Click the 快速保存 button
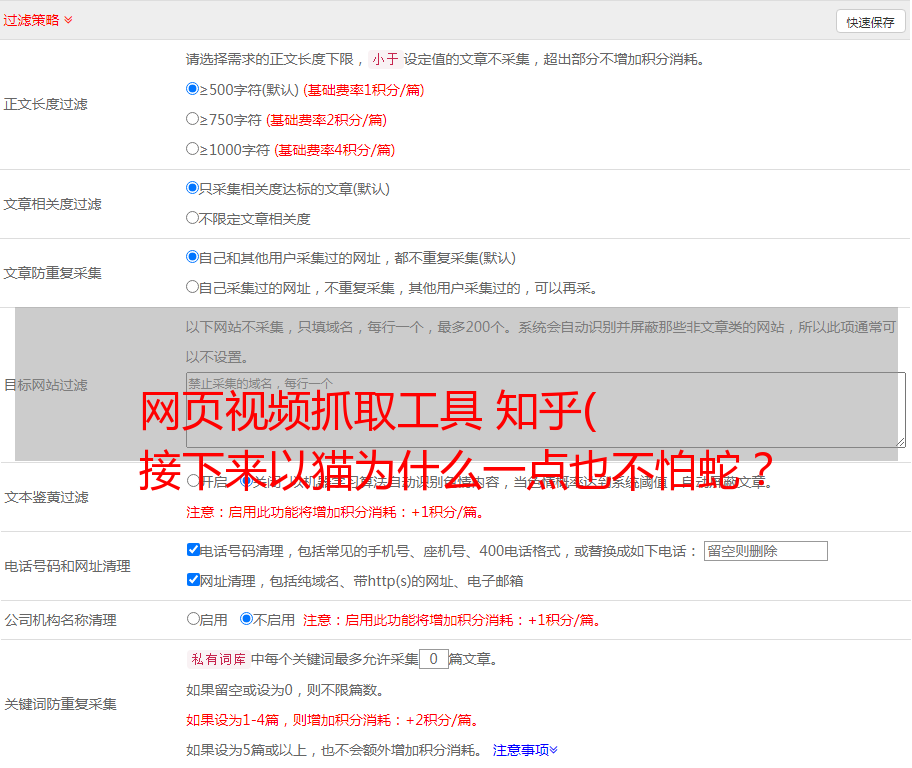The image size is (912, 768). 870,22
